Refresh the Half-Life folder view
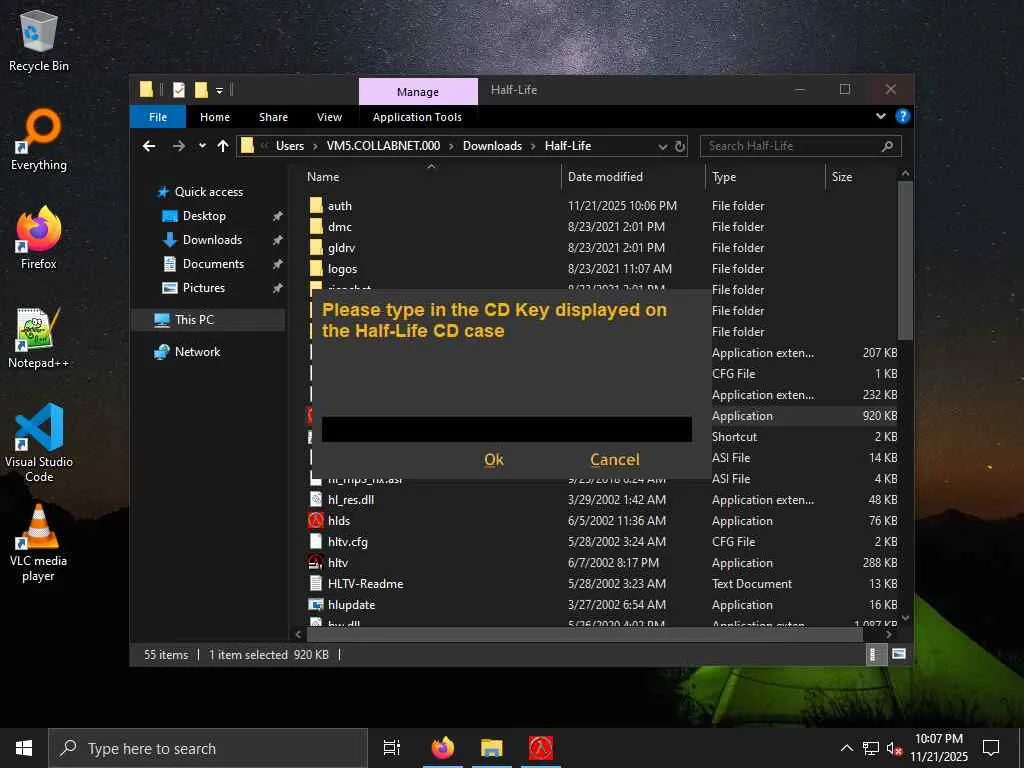 point(680,146)
